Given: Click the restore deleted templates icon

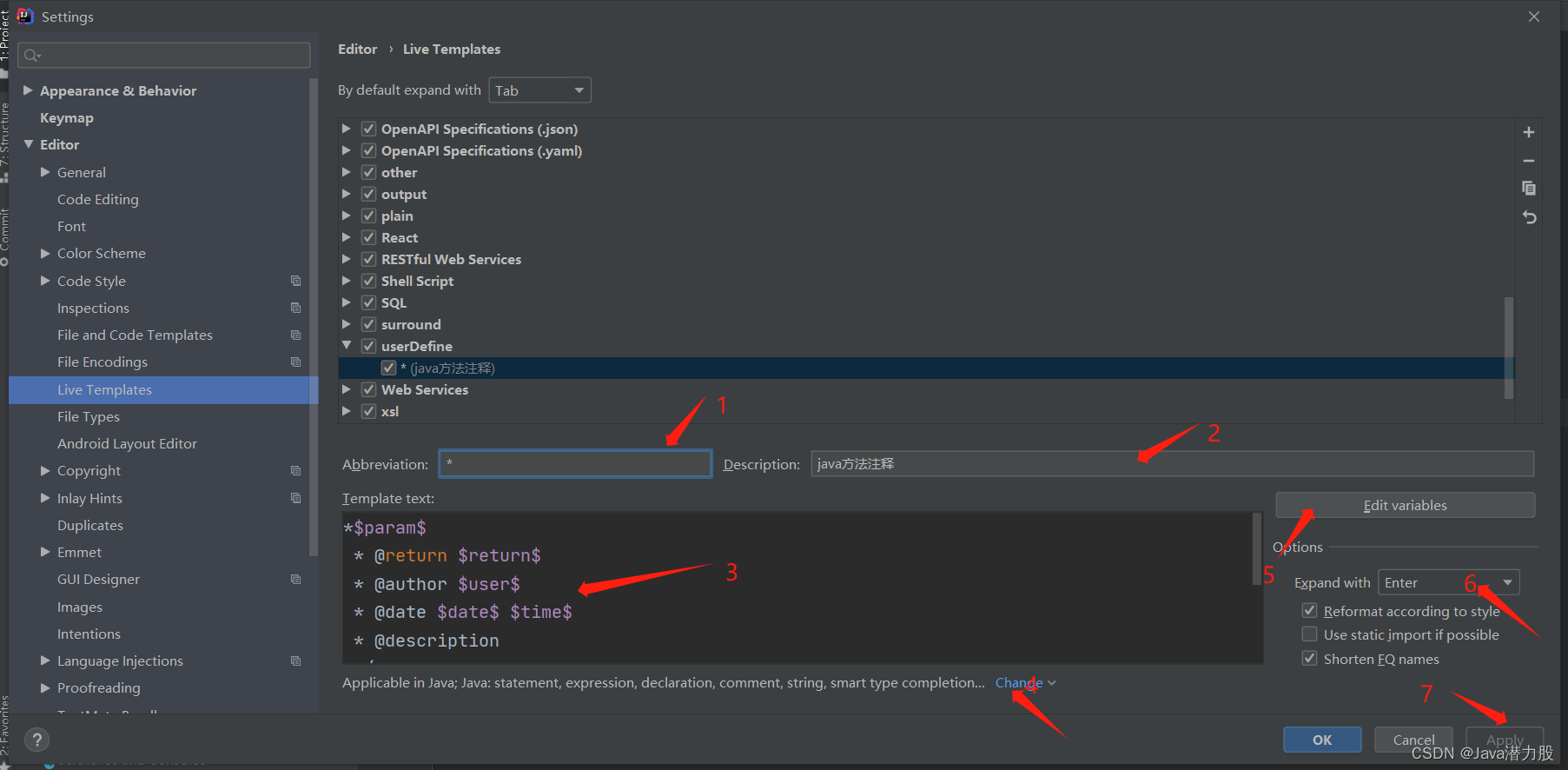Looking at the screenshot, I should point(1529,217).
